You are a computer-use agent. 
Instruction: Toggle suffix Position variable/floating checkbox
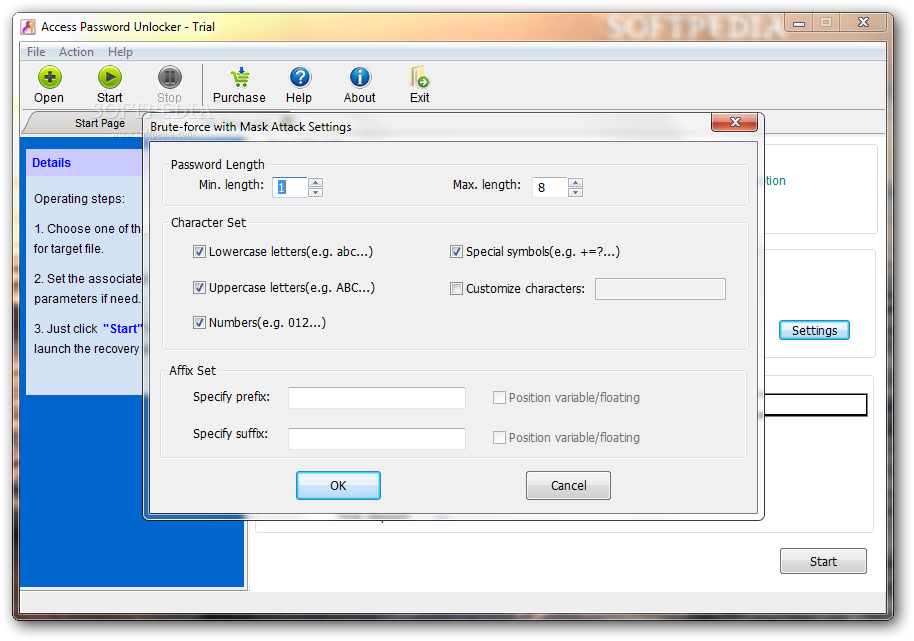pos(499,438)
